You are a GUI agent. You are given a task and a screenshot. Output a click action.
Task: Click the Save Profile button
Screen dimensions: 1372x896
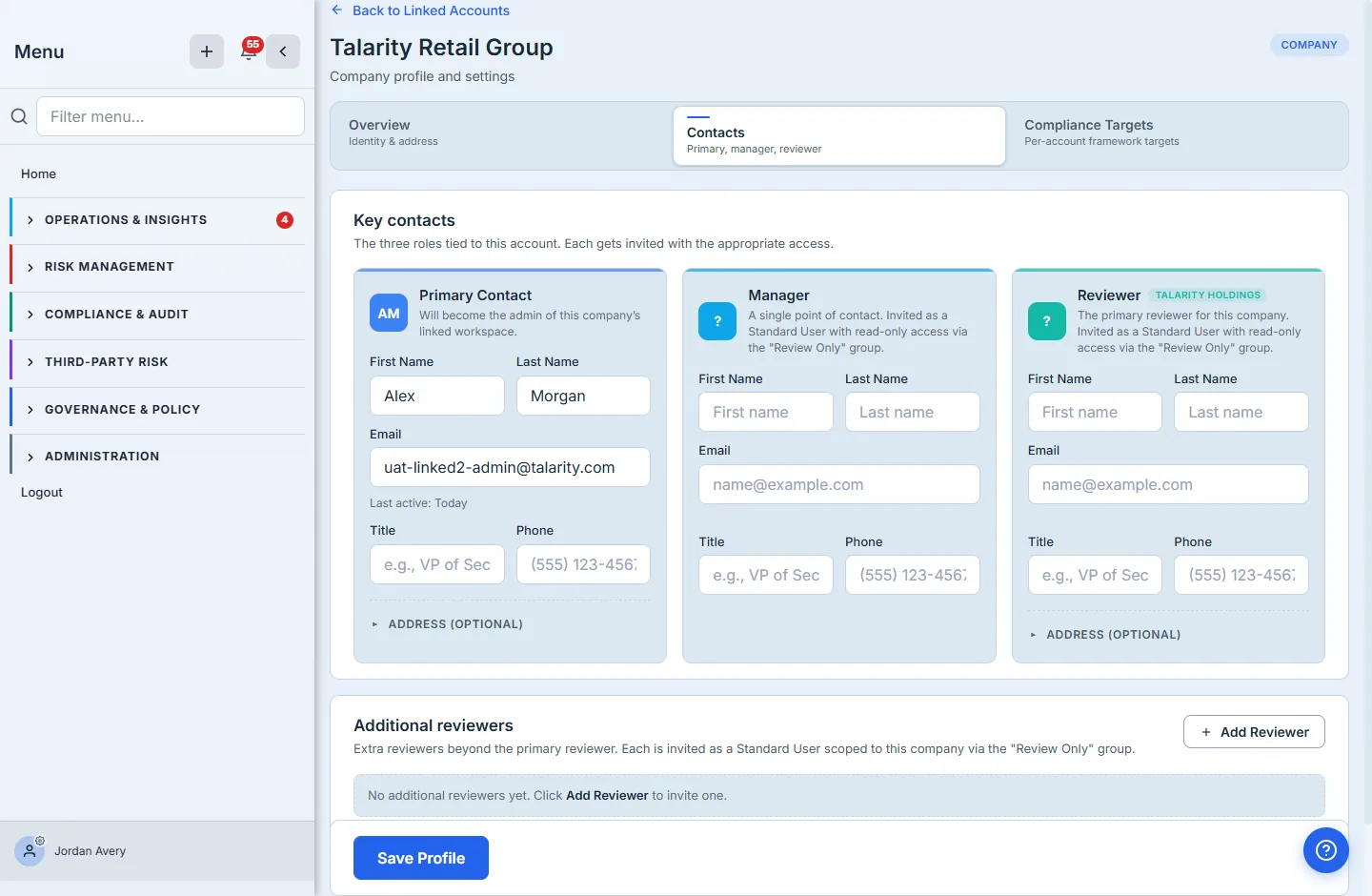click(421, 858)
